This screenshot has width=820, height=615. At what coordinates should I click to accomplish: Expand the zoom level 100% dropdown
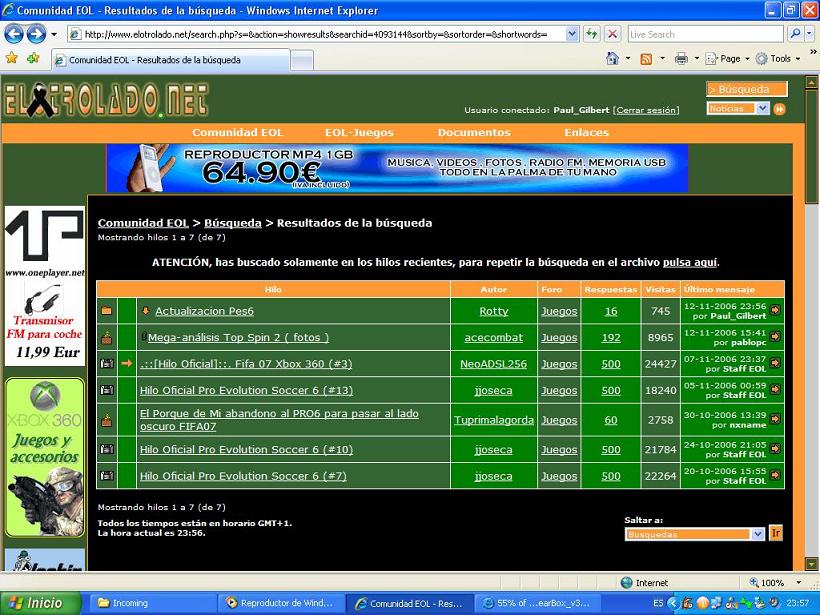pyautogui.click(x=799, y=583)
